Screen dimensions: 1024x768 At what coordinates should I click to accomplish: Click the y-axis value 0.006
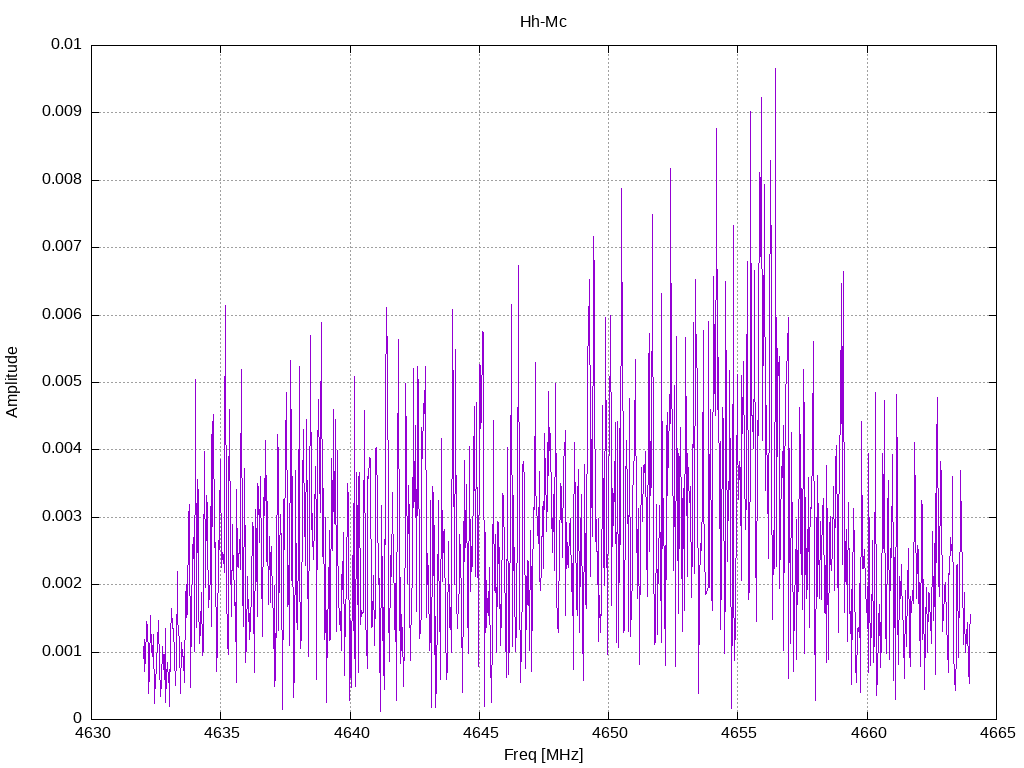pos(61,315)
